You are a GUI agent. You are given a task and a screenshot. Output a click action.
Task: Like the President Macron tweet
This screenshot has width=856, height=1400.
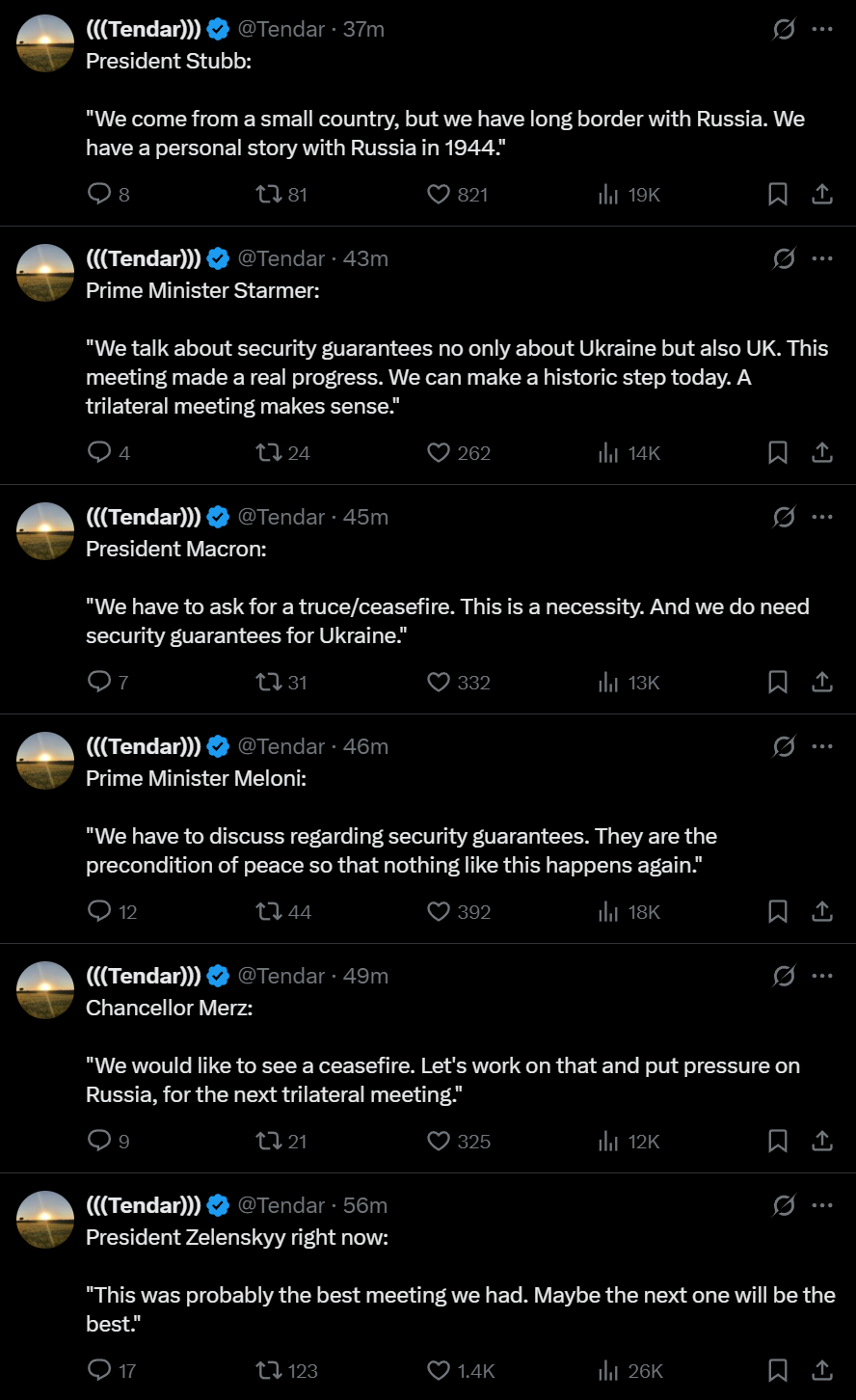[439, 683]
